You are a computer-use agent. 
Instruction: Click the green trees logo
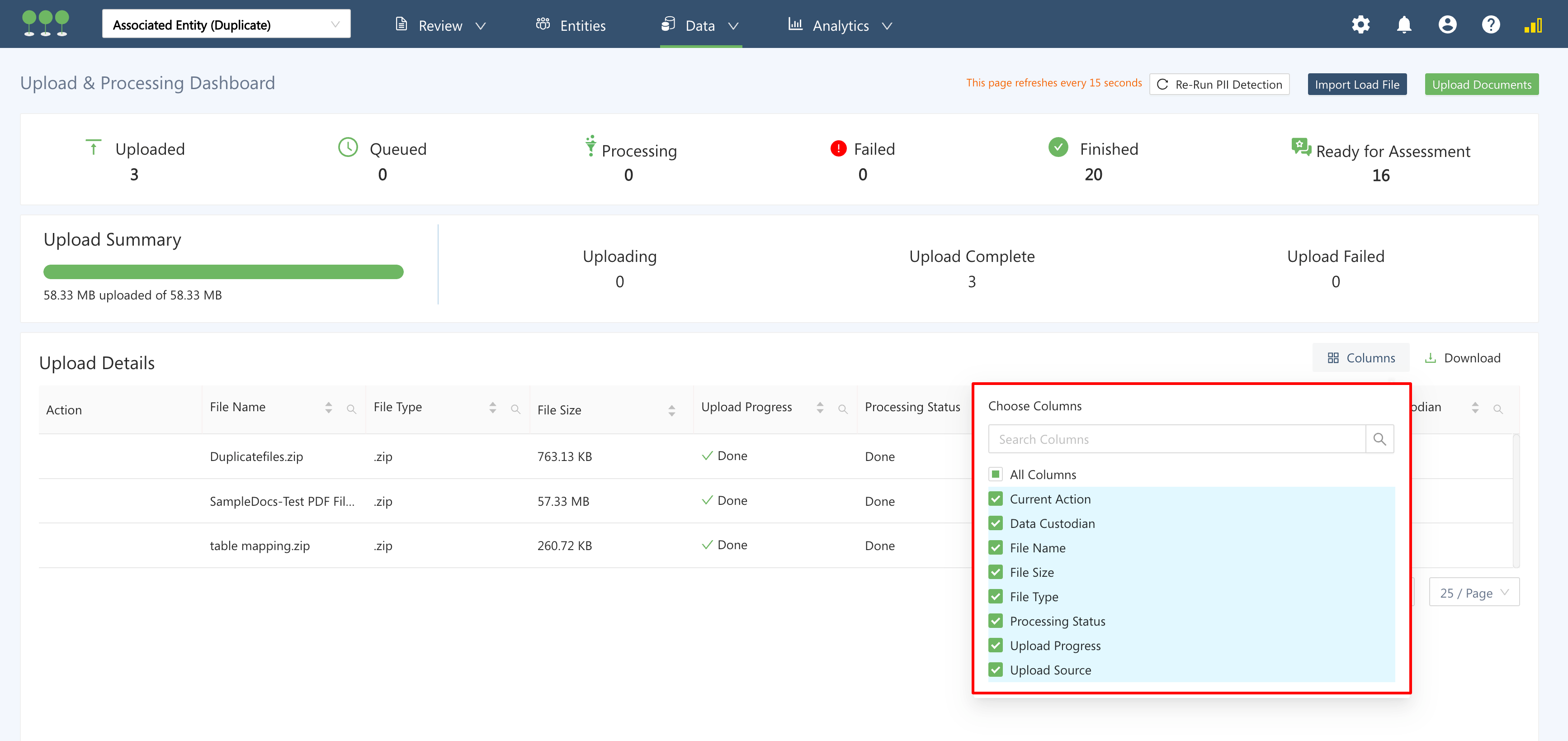click(46, 24)
